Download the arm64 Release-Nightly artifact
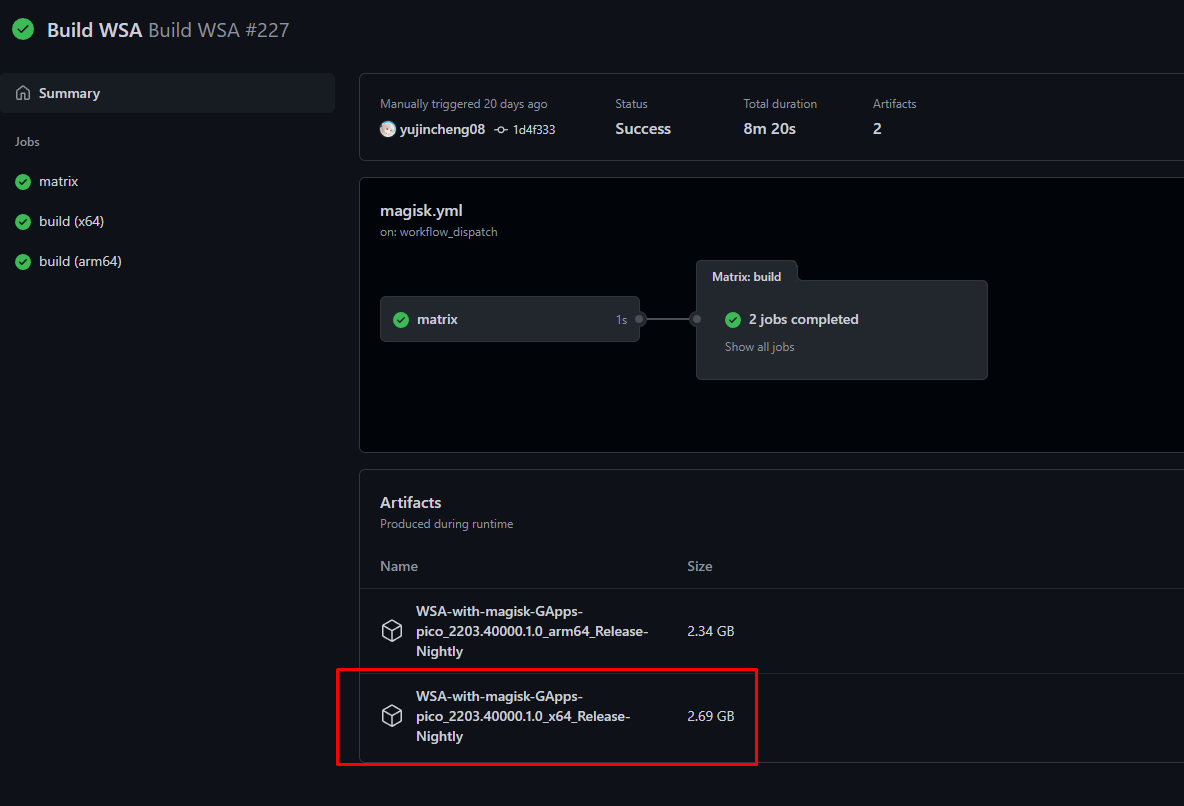This screenshot has width=1184, height=806. pyautogui.click(x=532, y=631)
